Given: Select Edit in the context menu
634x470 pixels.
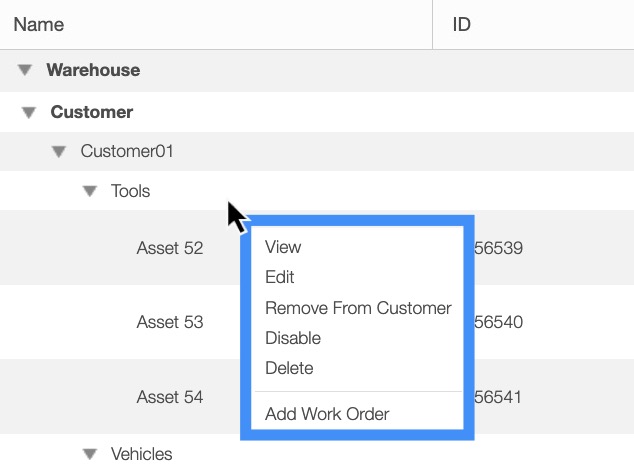Looking at the screenshot, I should coord(280,277).
